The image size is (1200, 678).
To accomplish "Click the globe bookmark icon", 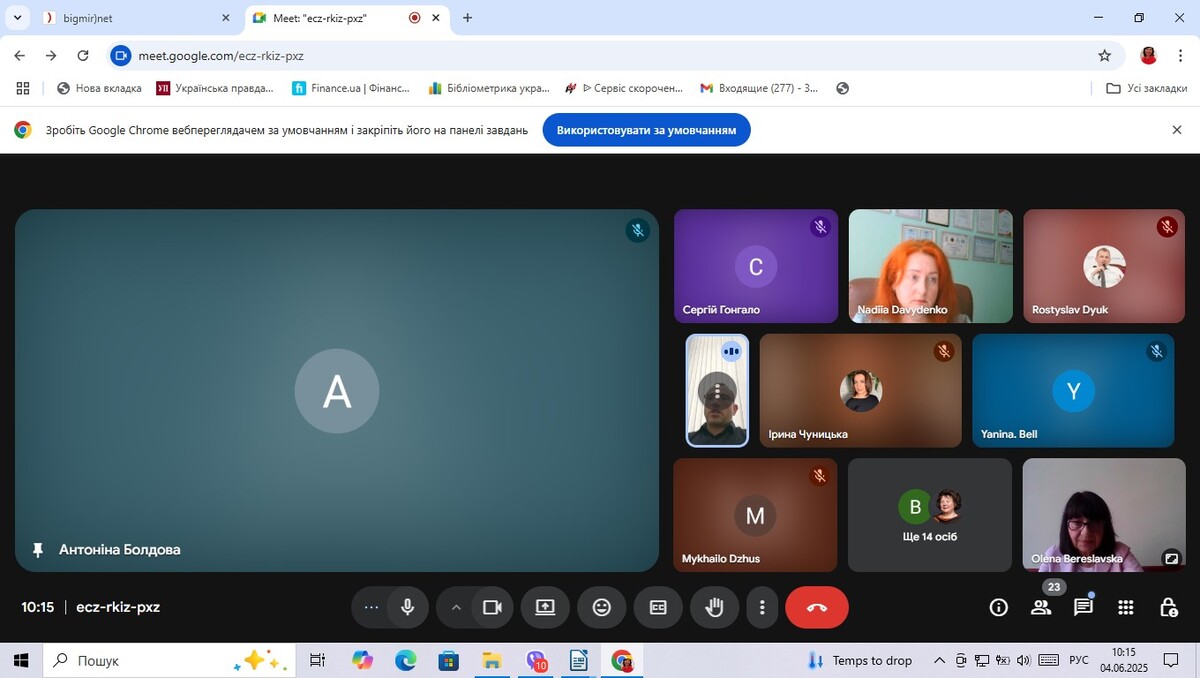I will [842, 88].
